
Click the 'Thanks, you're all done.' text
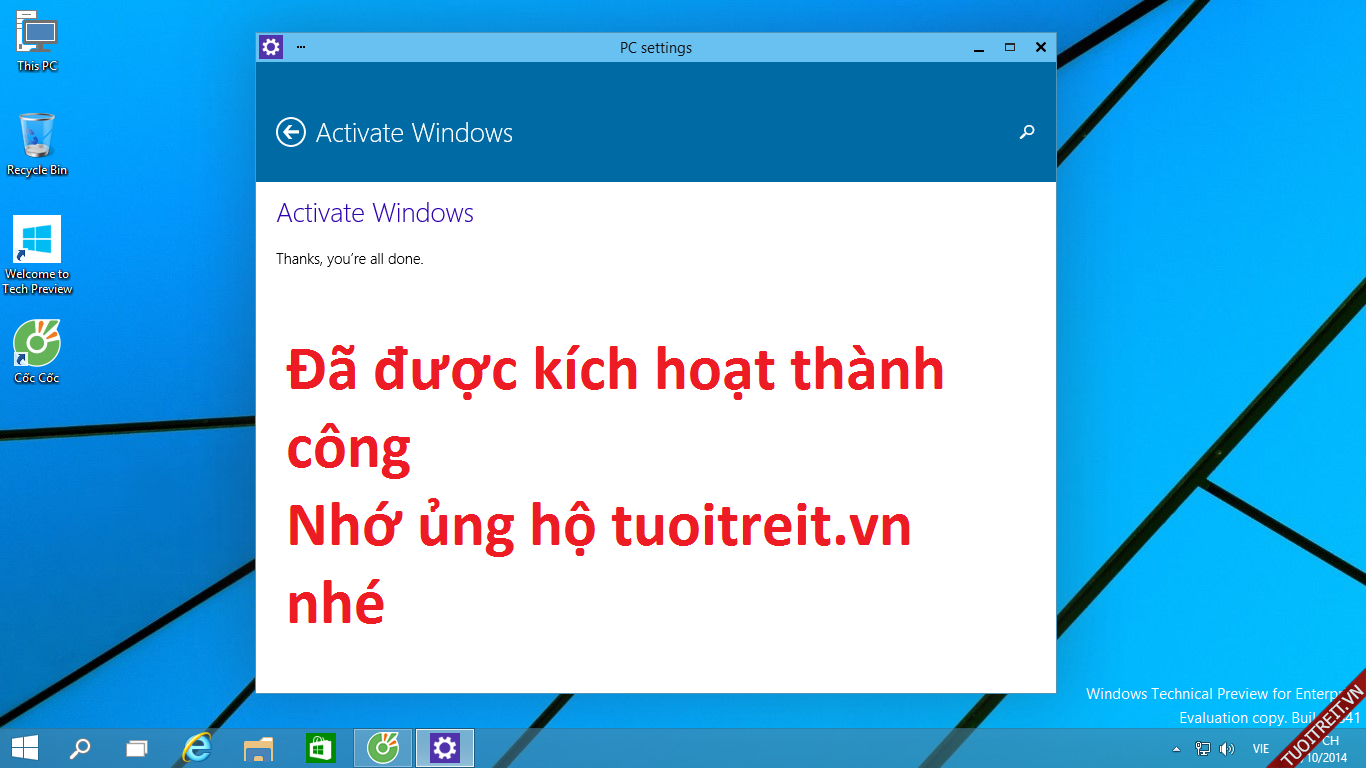click(350, 259)
